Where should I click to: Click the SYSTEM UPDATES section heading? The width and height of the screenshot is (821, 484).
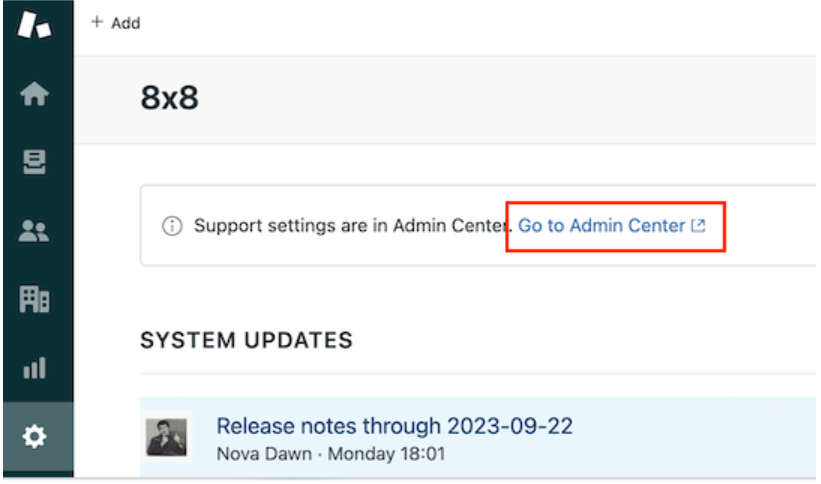coord(246,340)
